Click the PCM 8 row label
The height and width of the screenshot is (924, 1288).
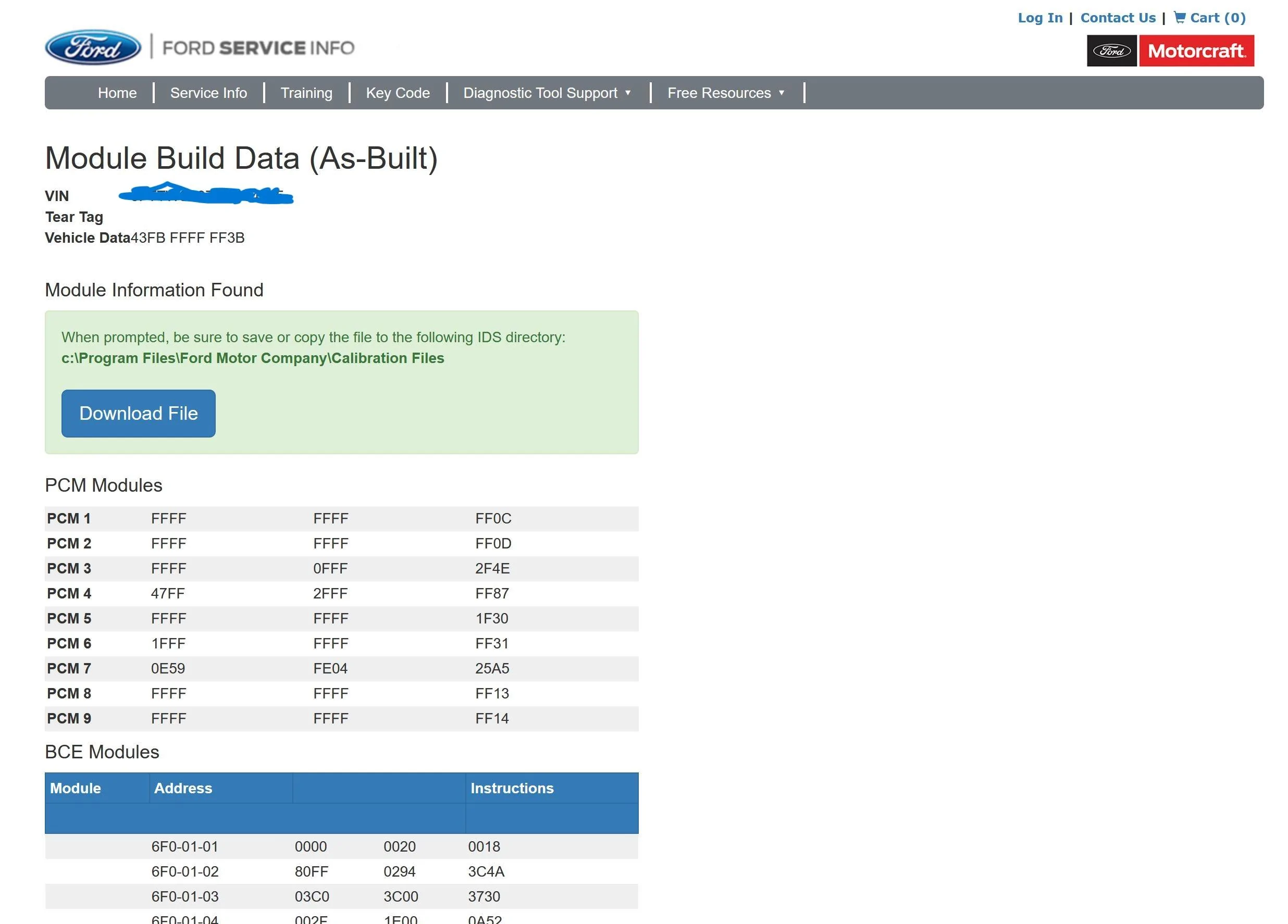click(x=69, y=693)
